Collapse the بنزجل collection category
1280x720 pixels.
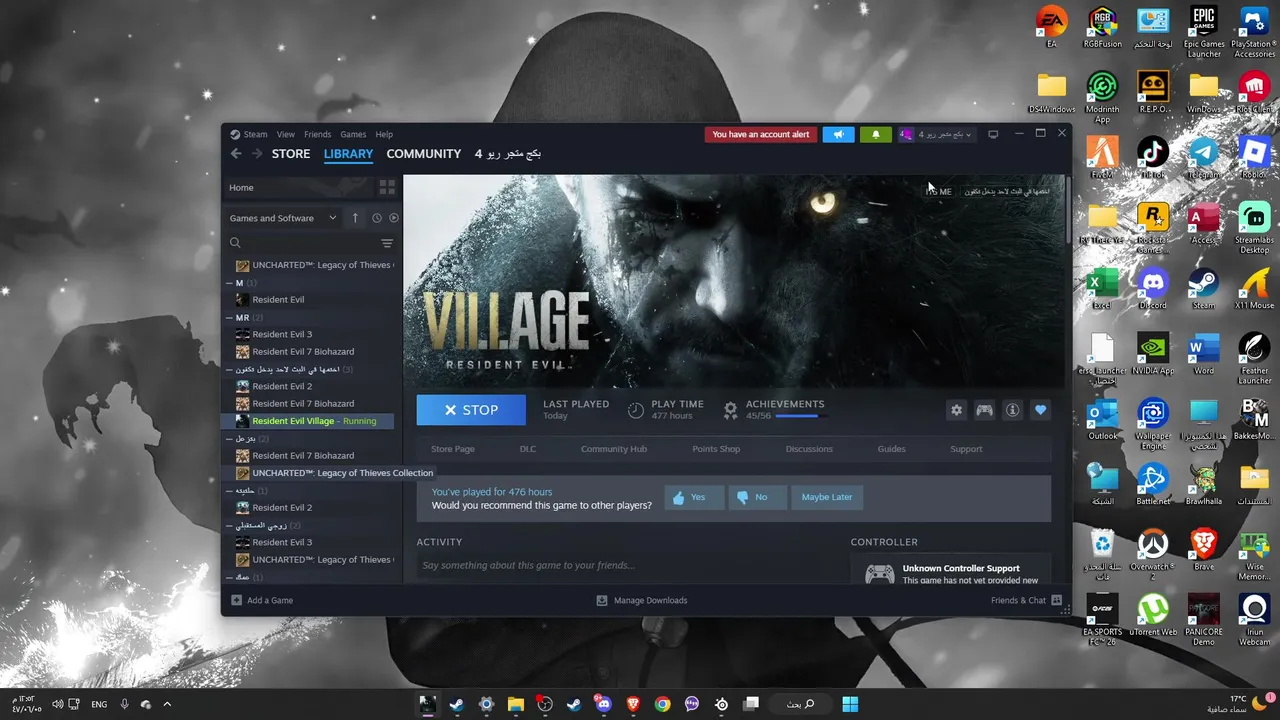coord(229,439)
